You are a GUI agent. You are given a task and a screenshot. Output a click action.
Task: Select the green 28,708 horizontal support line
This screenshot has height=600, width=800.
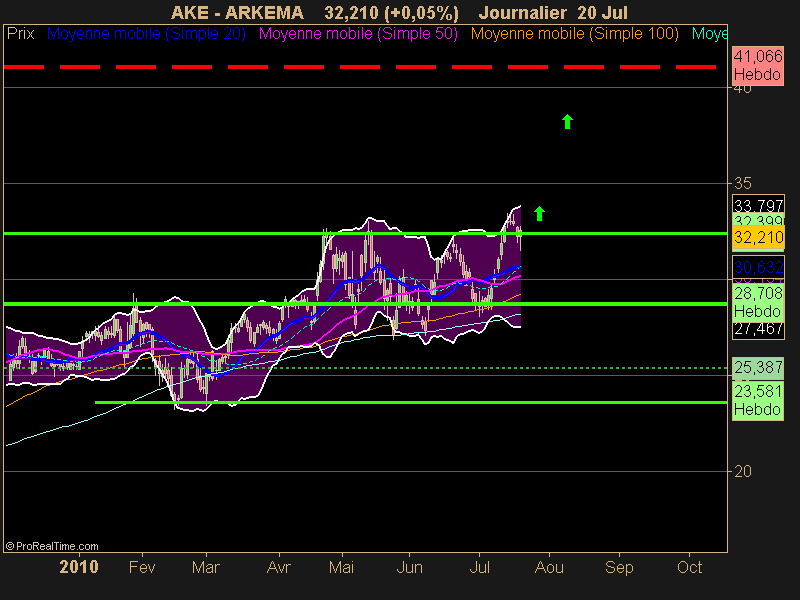click(365, 304)
